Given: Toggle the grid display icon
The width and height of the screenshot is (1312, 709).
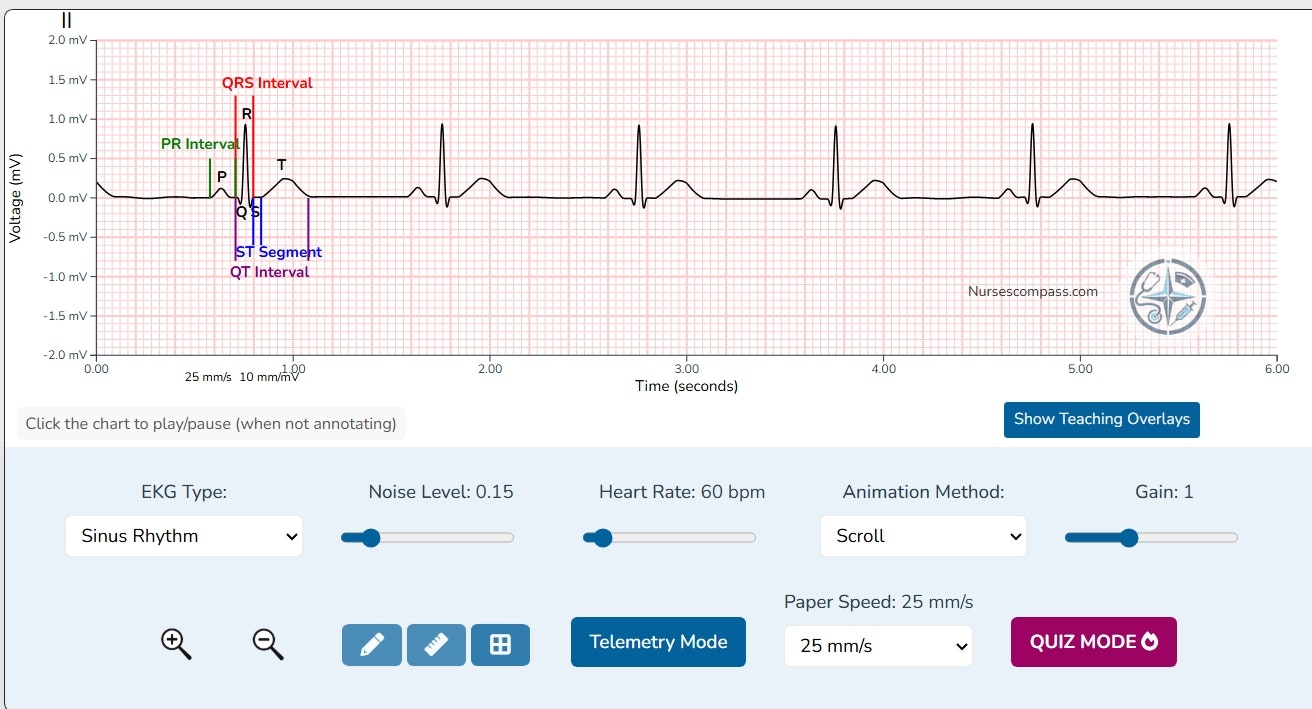Looking at the screenshot, I should [x=500, y=644].
